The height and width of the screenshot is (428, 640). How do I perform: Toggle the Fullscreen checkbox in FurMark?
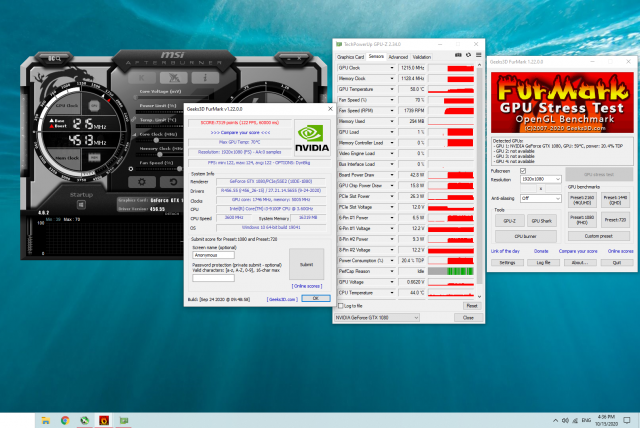click(523, 171)
